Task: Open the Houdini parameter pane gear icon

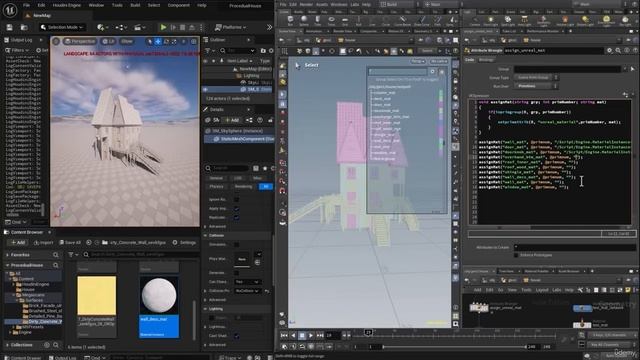Action: tap(609, 51)
